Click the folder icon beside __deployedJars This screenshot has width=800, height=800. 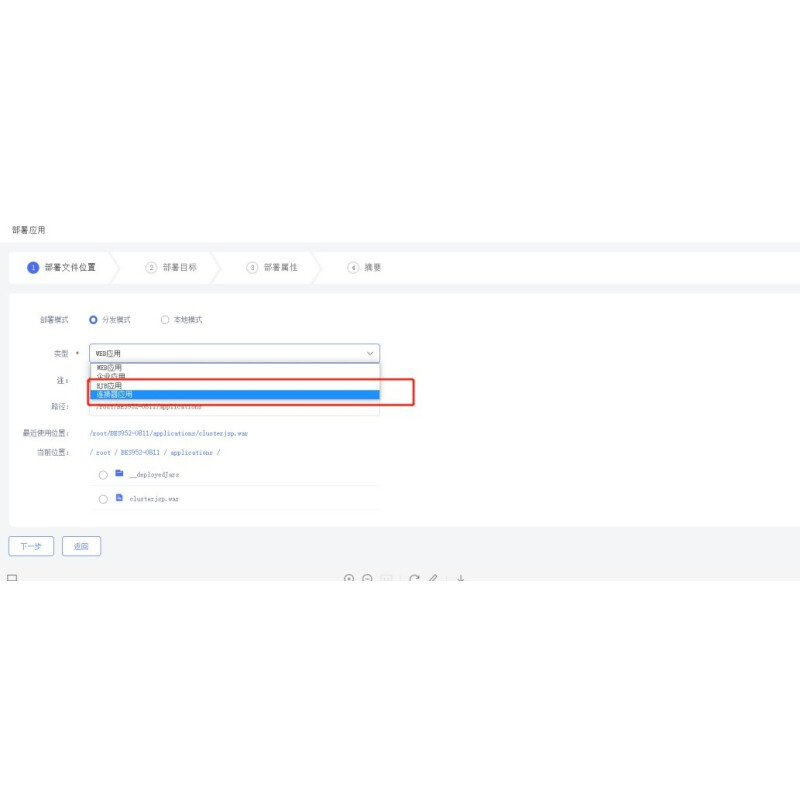pos(119,473)
